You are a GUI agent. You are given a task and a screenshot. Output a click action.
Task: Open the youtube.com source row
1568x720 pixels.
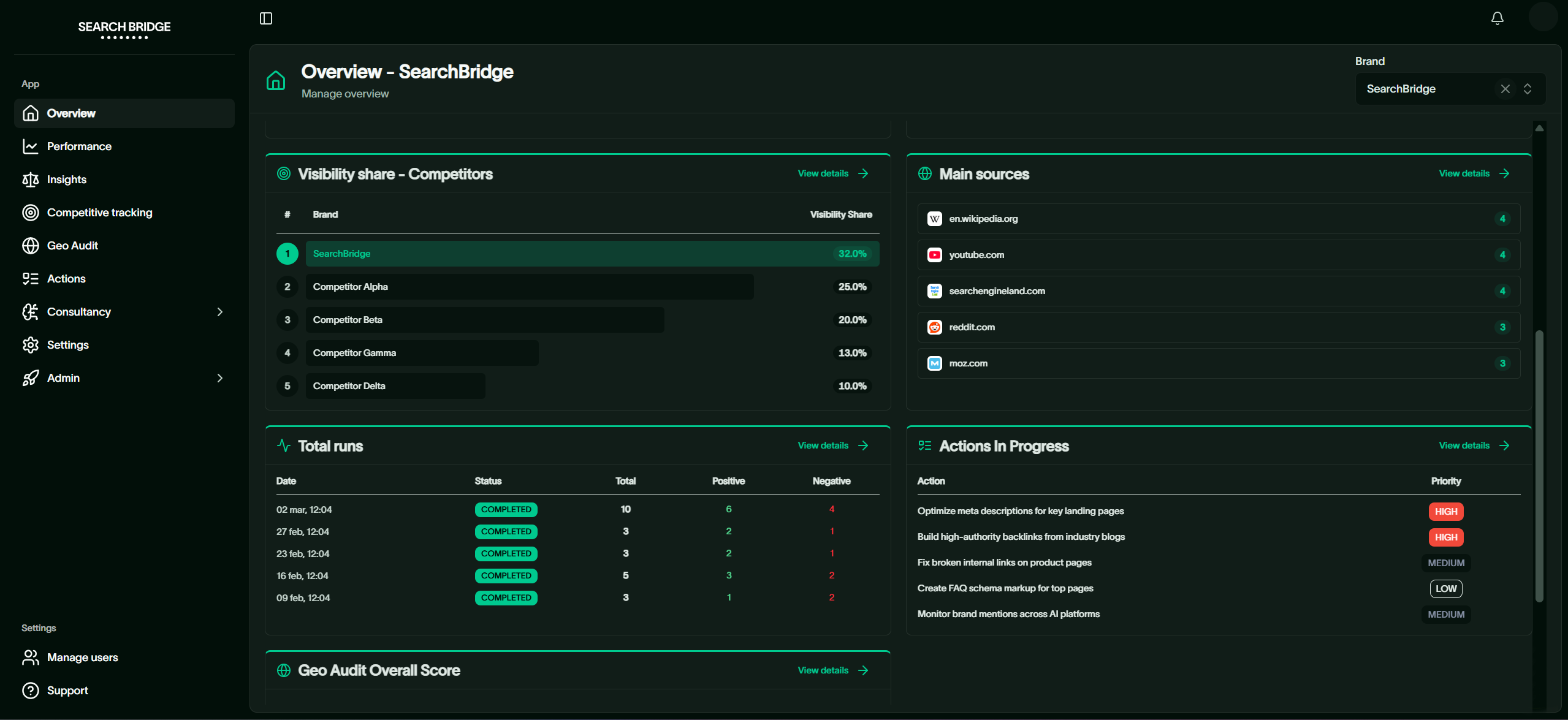[x=1219, y=255]
